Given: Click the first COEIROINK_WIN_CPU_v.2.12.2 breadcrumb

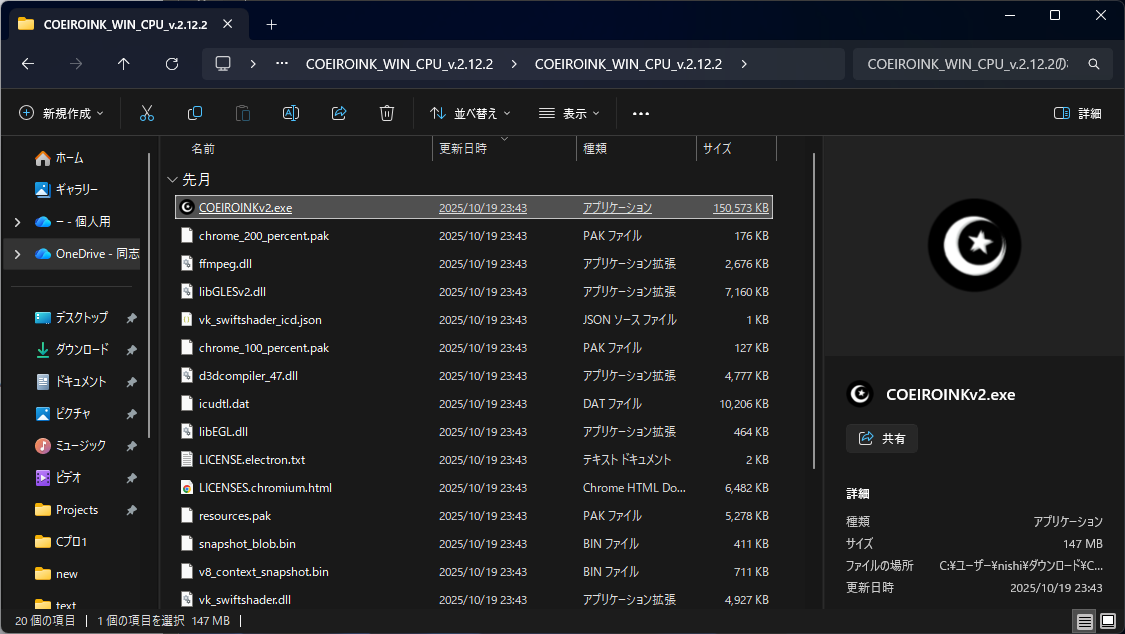Looking at the screenshot, I should tap(400, 64).
